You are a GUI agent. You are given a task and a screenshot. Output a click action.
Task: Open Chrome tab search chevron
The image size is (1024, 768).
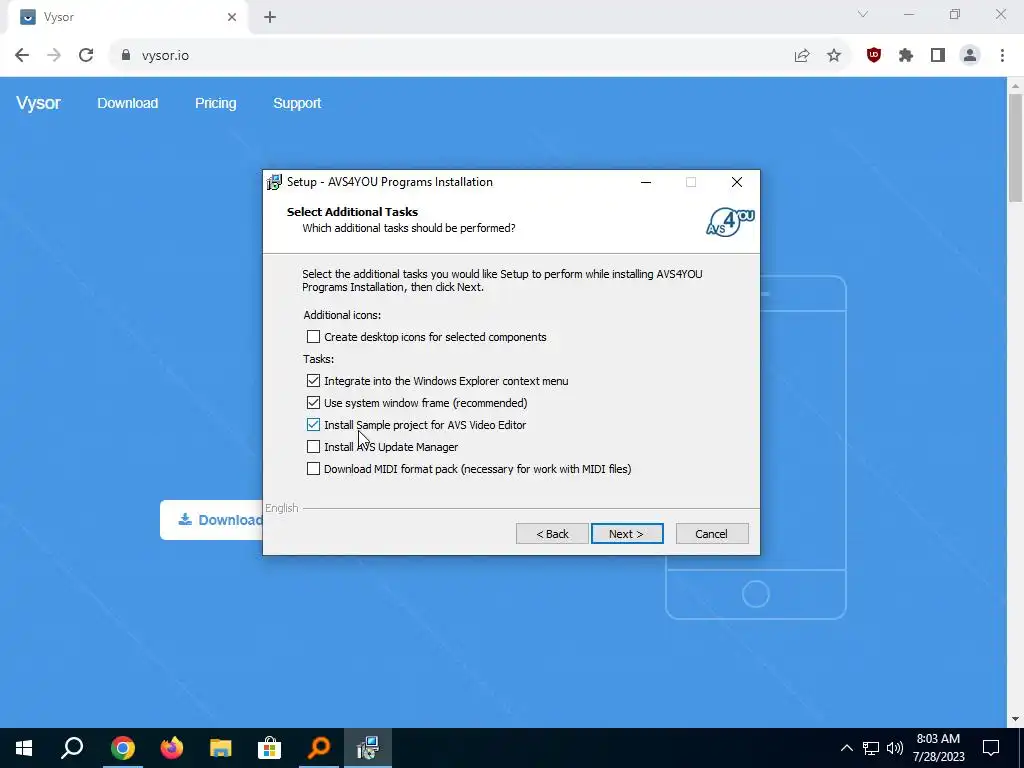[863, 14]
